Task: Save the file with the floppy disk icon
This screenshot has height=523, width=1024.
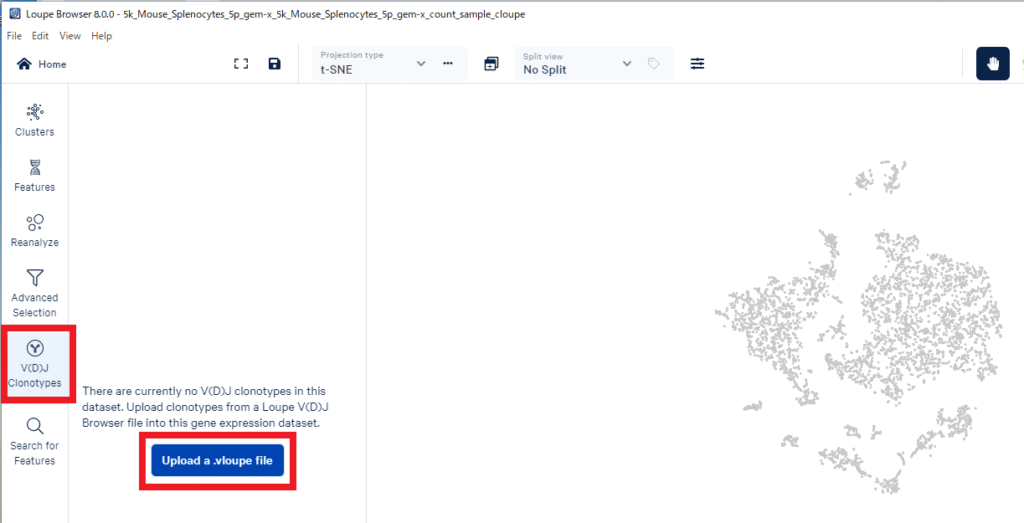Action: pos(275,64)
